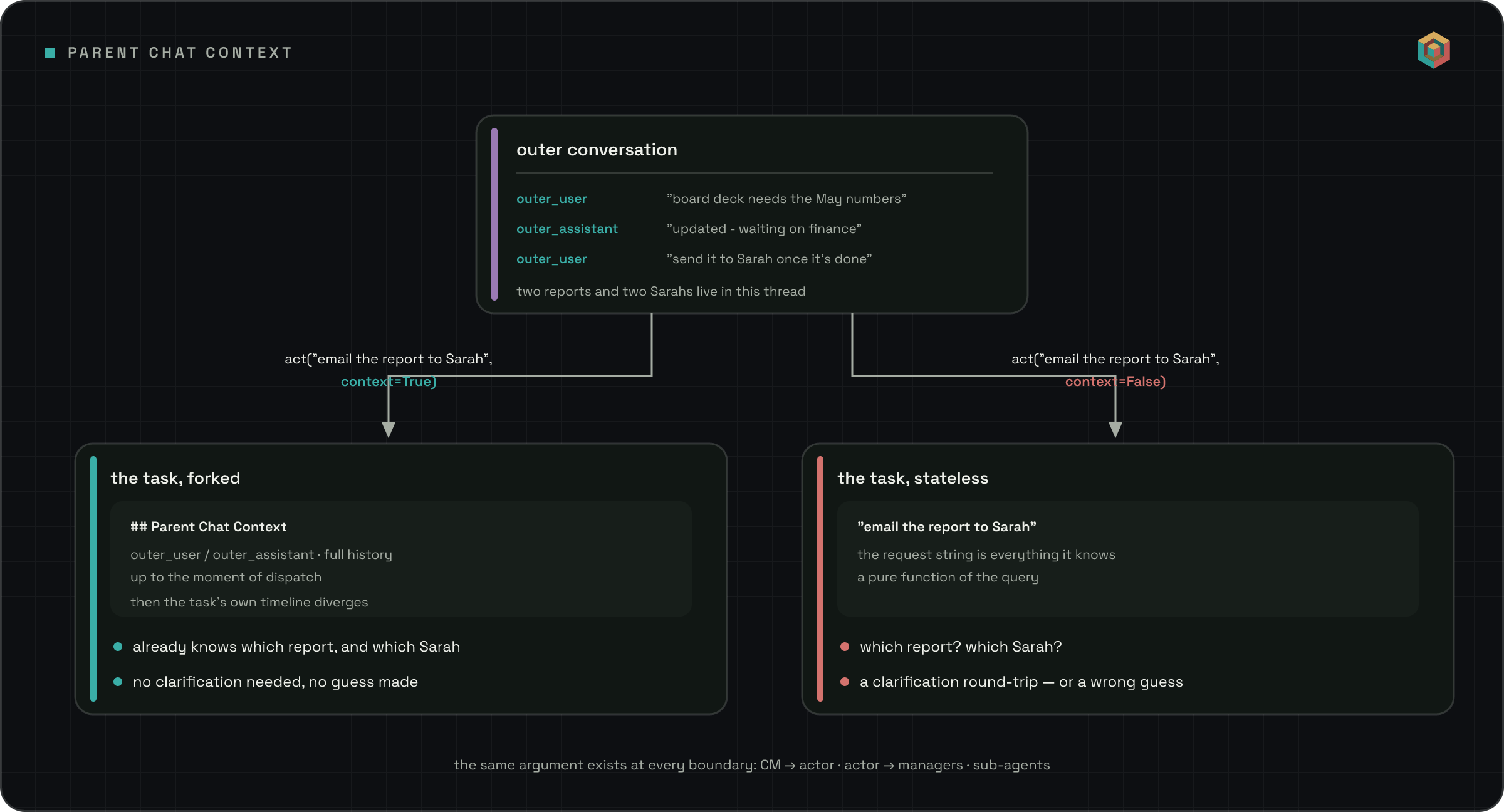
Task: Click 'the task, forked' heading
Action: pos(175,478)
